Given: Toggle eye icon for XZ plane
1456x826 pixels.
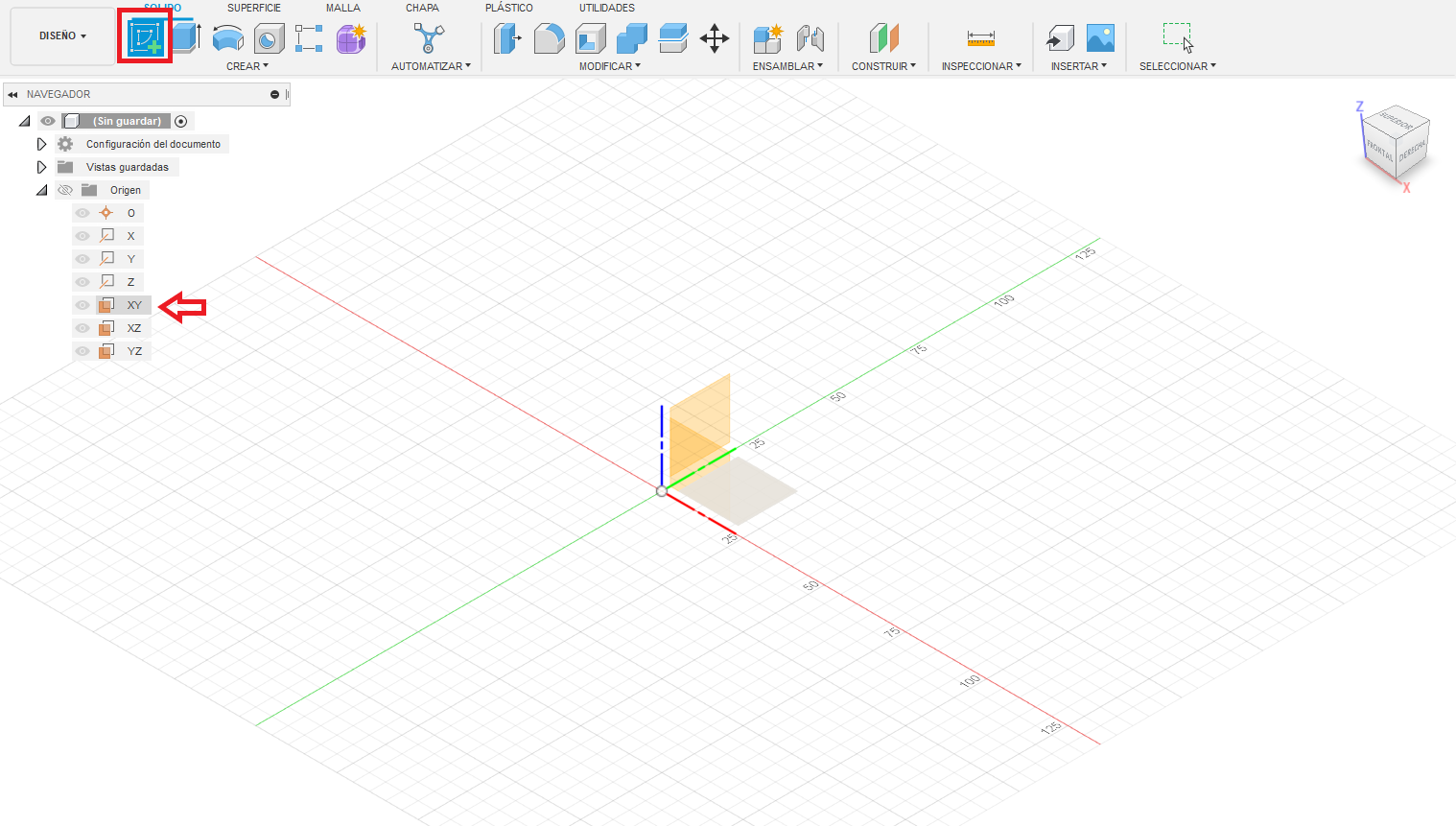Looking at the screenshot, I should click(x=82, y=328).
